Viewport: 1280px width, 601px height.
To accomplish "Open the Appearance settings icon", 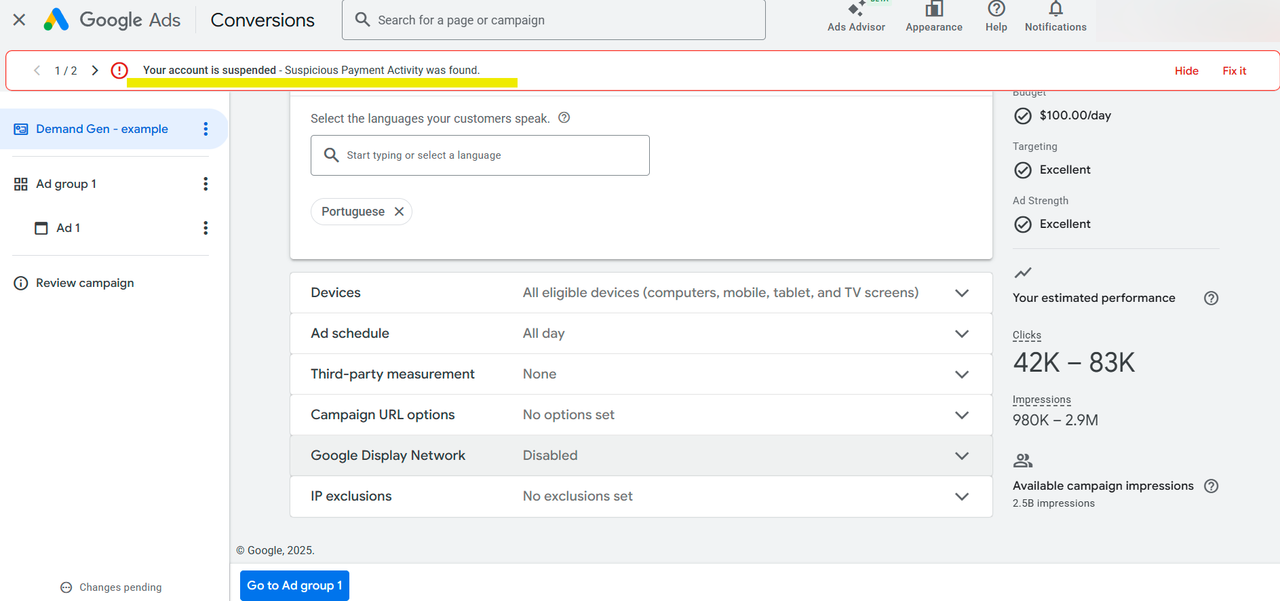I will 934,9.
